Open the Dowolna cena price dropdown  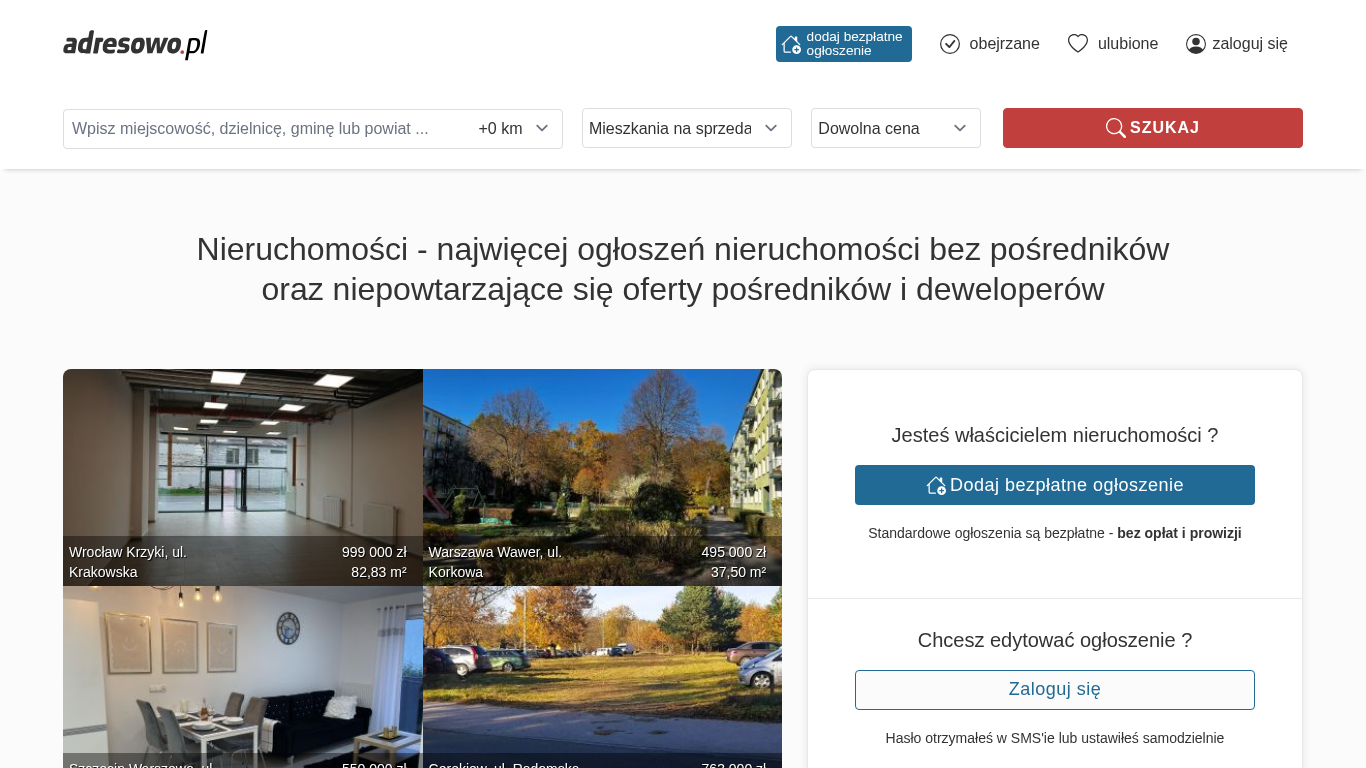[895, 128]
